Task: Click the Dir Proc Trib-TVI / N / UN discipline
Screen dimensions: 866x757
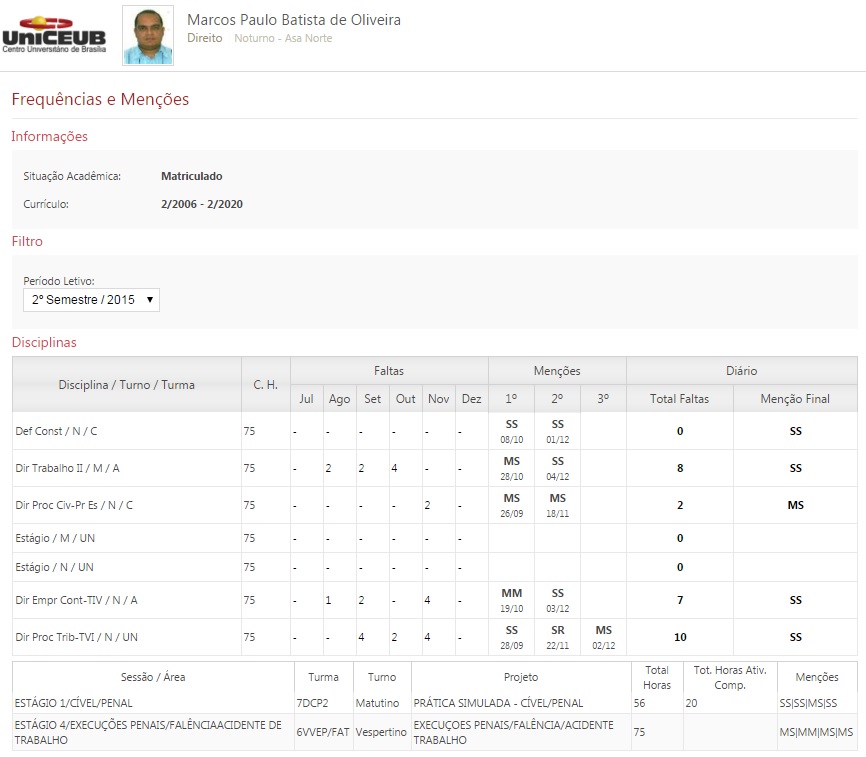Action: [76, 637]
